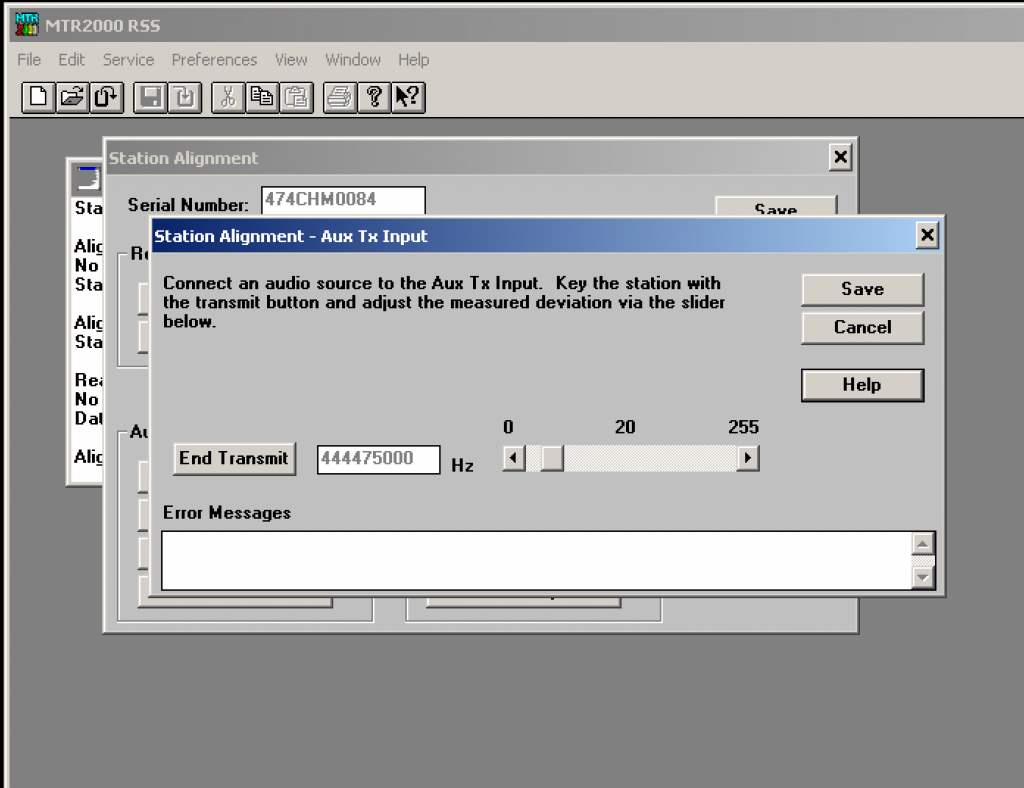Click the Aux Tx Input title bar
1024x788 pixels.
pos(532,236)
